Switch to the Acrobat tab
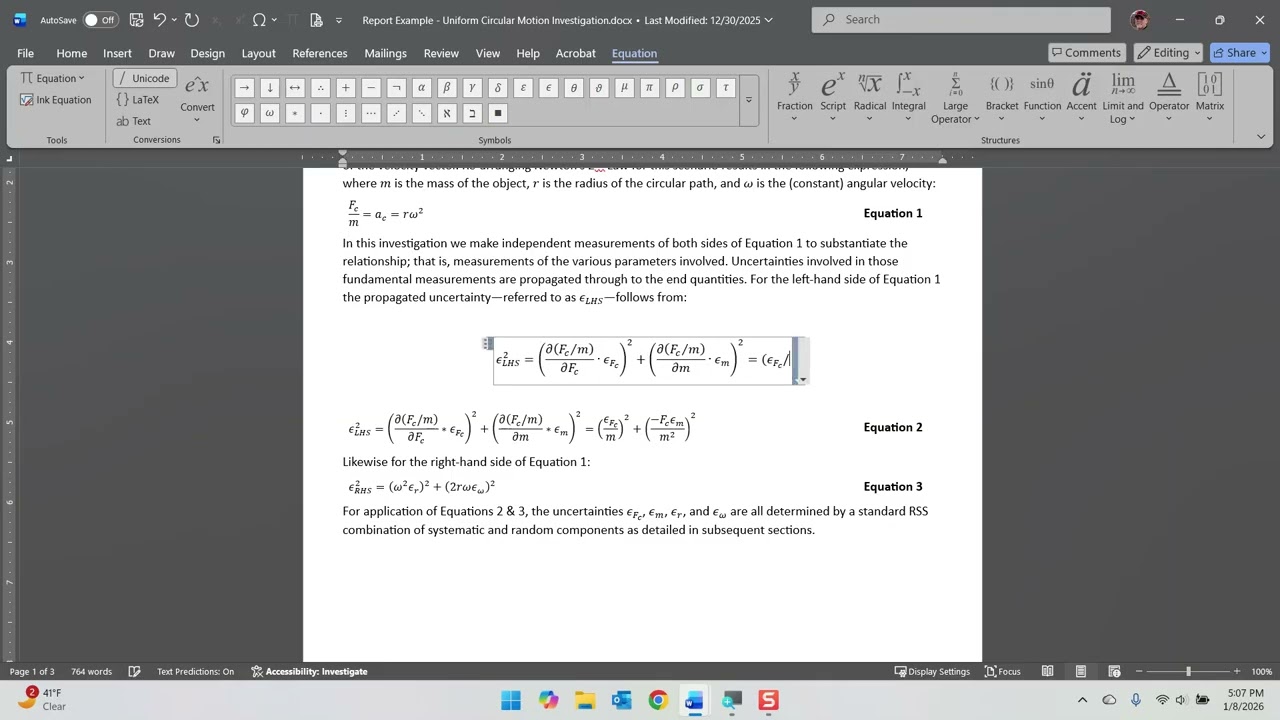 point(575,53)
